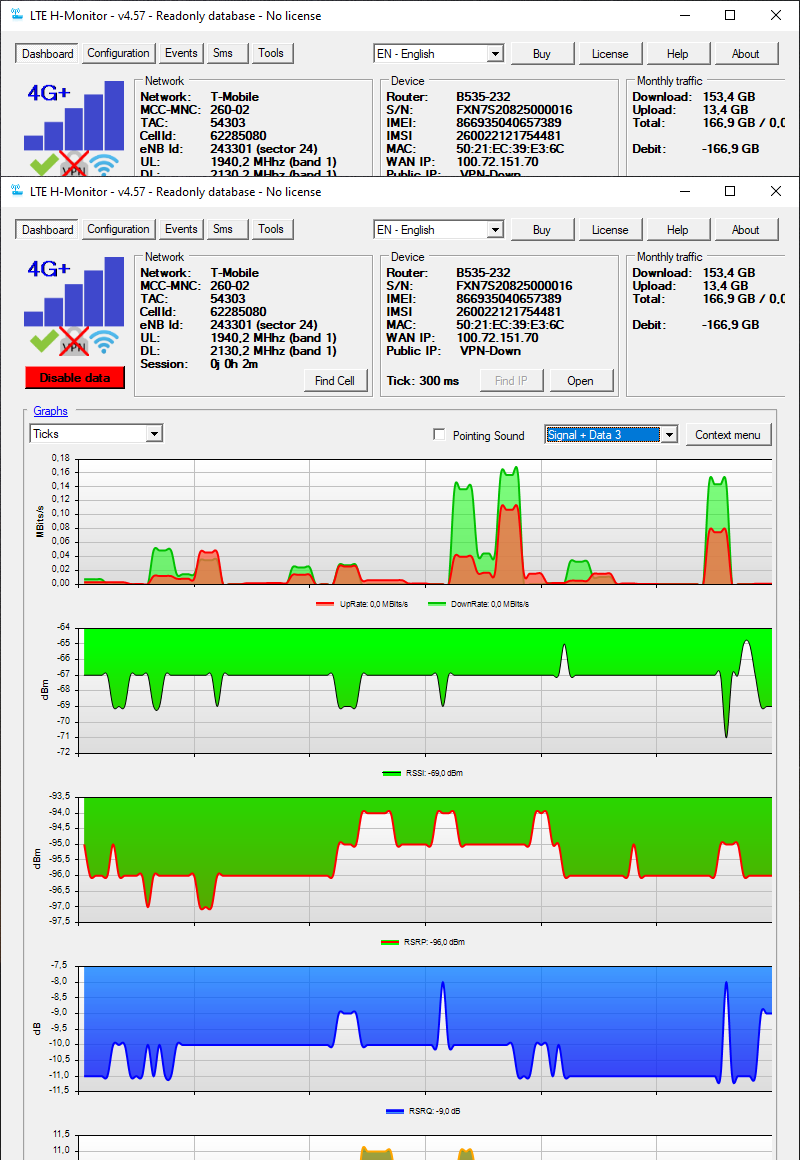Click the red Disable data button
This screenshot has height=1160, width=800.
click(x=75, y=378)
